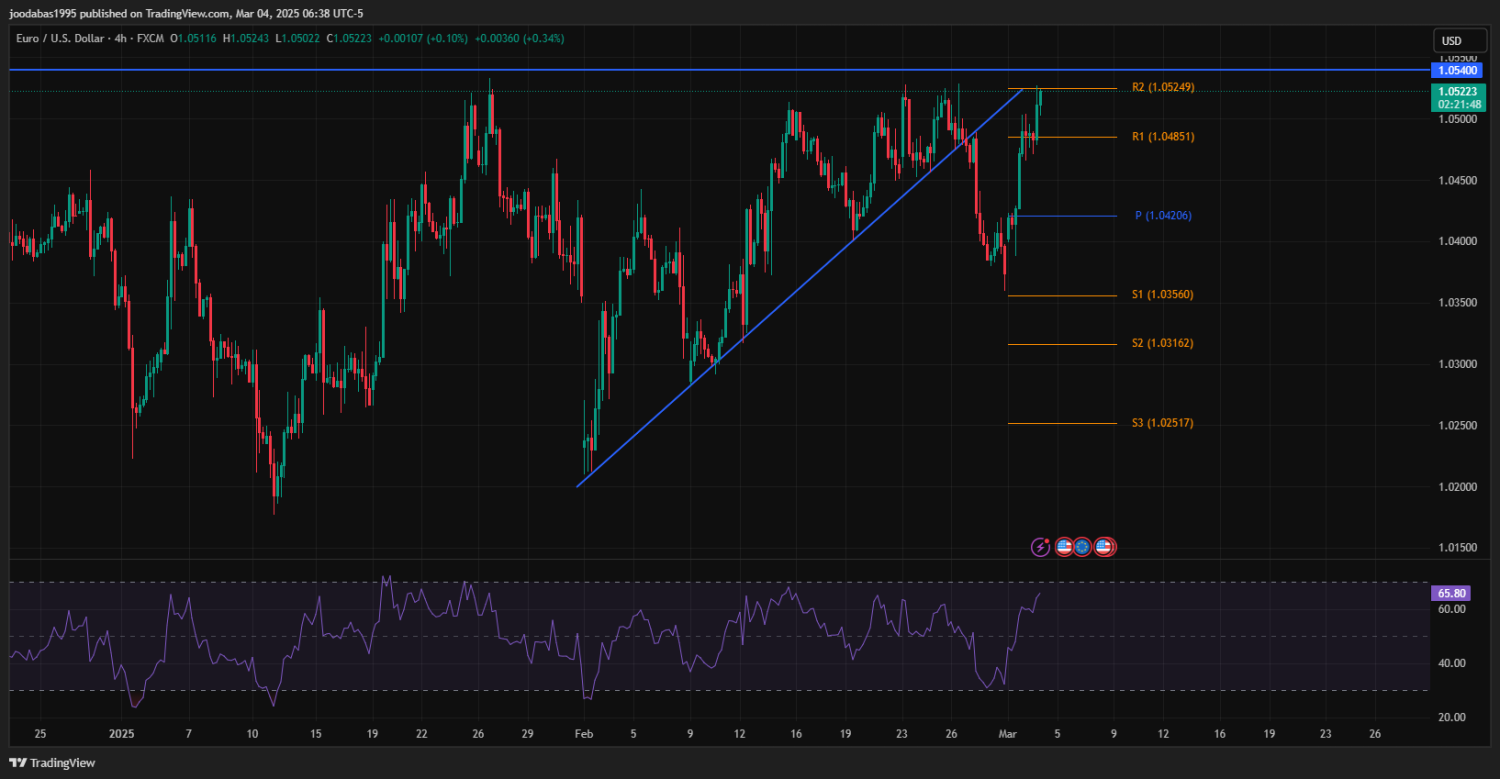This screenshot has height=779, width=1500.
Task: Click the open value O1.05116
Action: point(194,38)
